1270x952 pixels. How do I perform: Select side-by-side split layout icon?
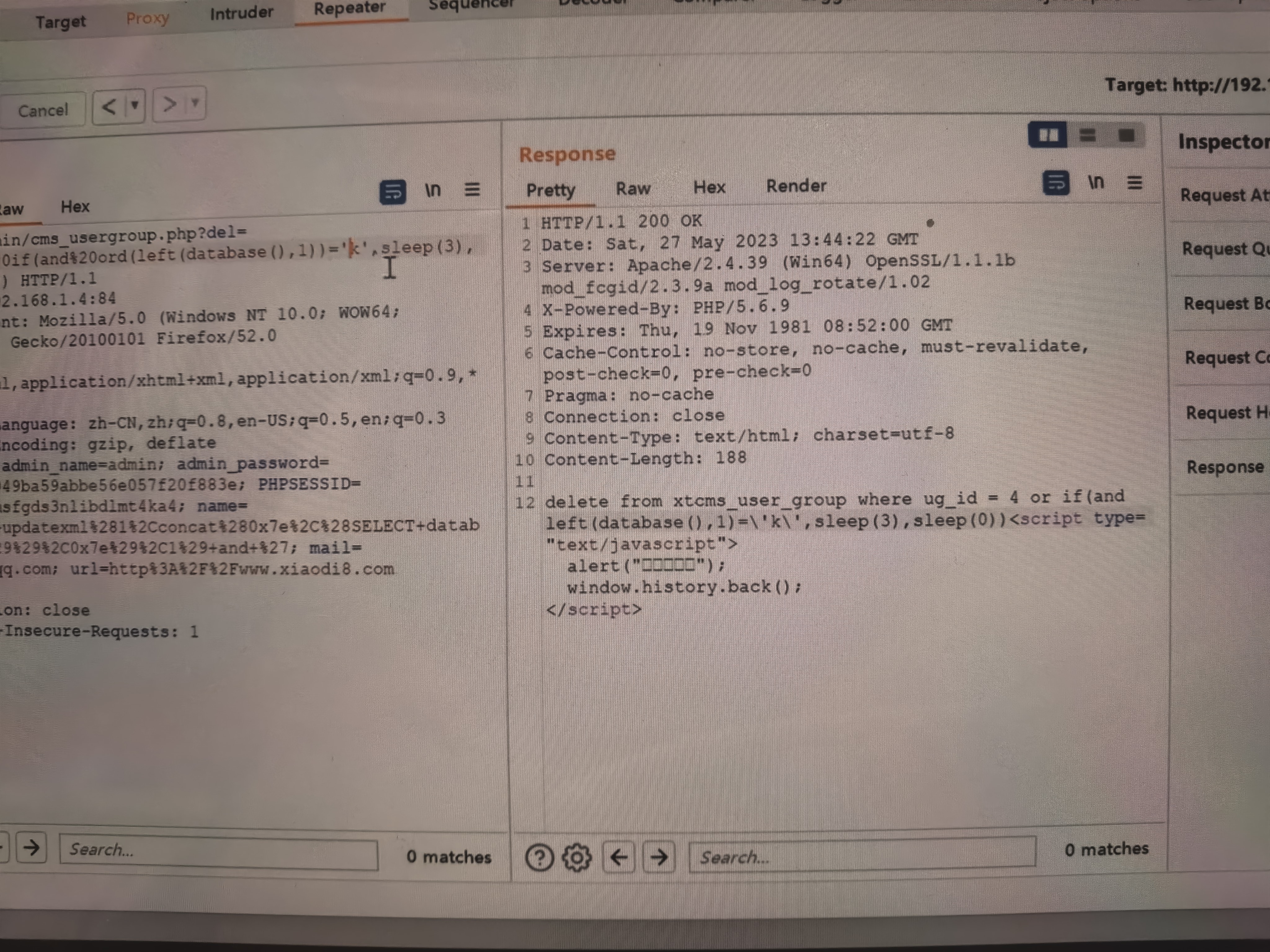[1047, 135]
